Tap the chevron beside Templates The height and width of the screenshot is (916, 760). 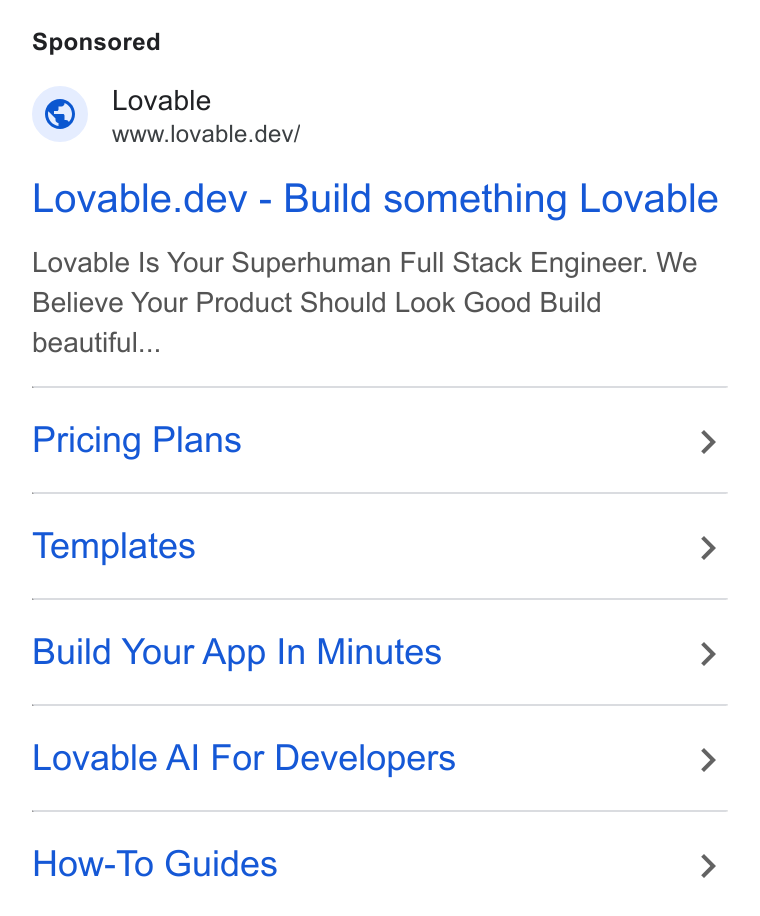[708, 548]
